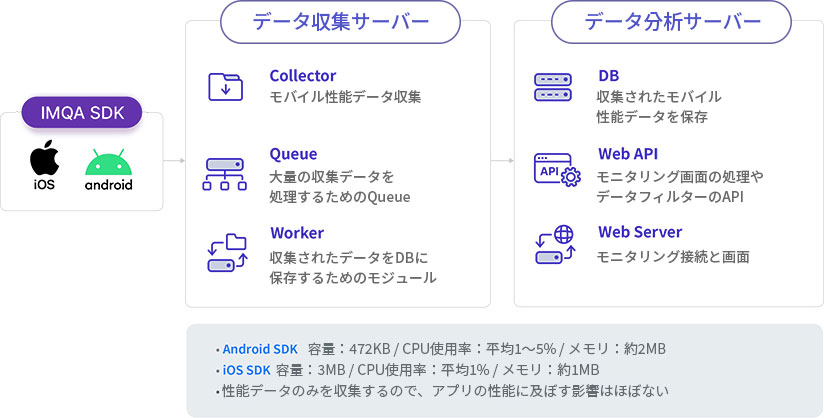824x418 pixels.
Task: Click the DB heading label
Action: tap(609, 76)
